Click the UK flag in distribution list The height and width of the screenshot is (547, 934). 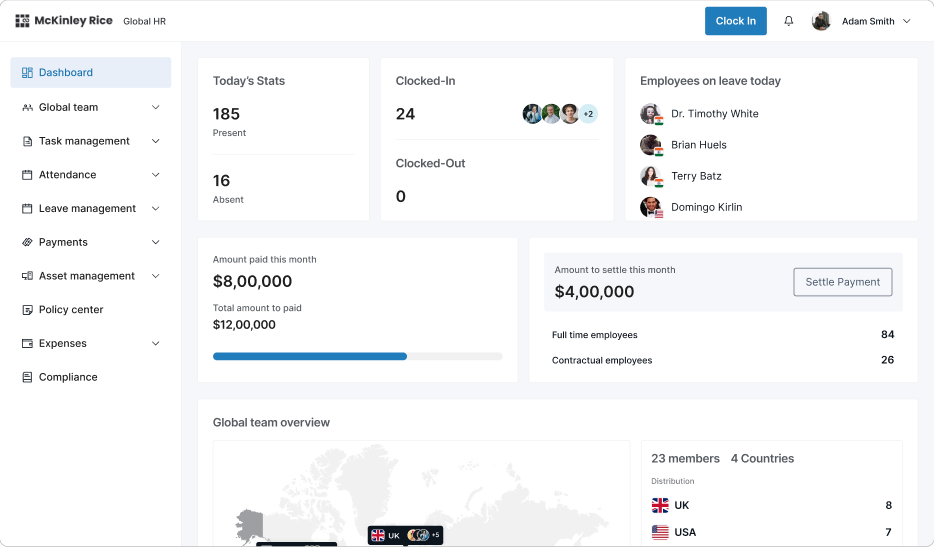pos(660,505)
